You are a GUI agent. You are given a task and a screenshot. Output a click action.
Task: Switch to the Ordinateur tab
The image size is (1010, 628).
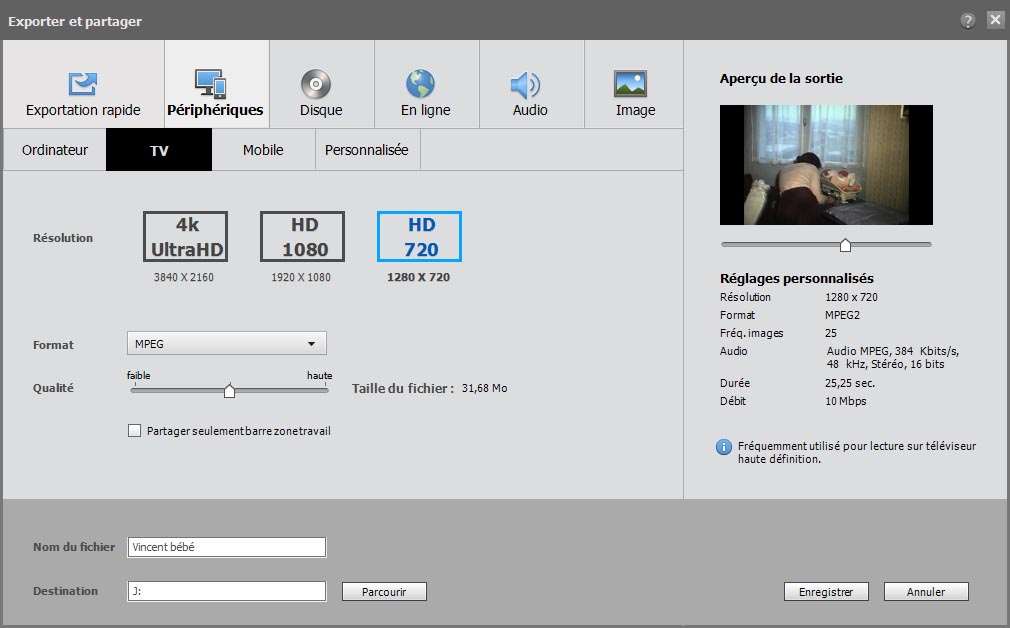[55, 150]
